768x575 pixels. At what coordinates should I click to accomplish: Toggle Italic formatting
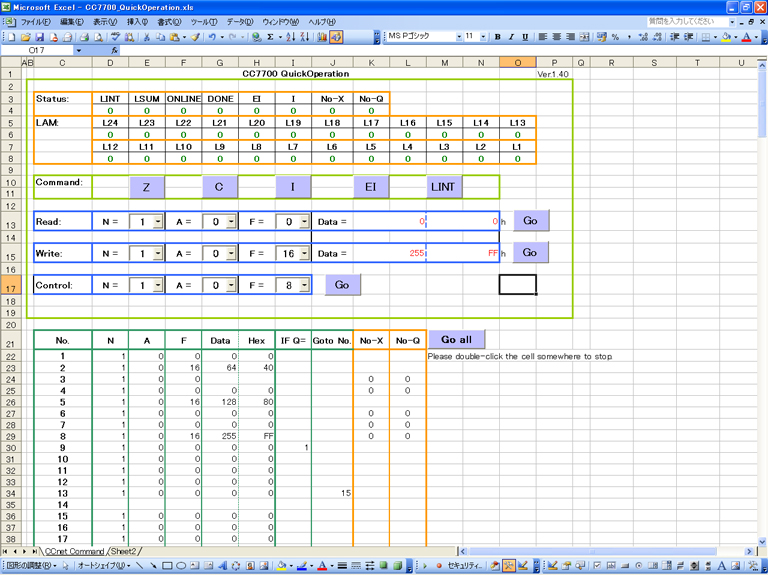[511, 37]
